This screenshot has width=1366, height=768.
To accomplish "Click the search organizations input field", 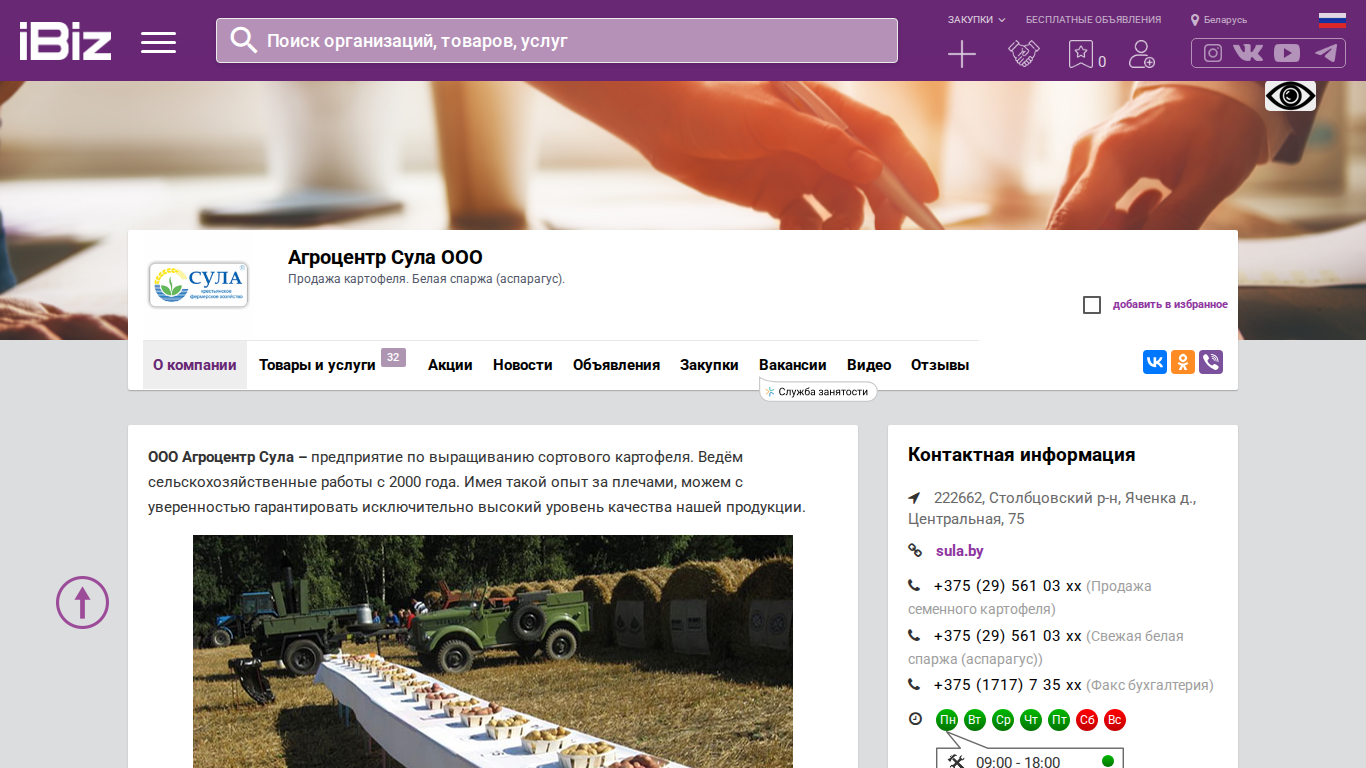I will 557,41.
